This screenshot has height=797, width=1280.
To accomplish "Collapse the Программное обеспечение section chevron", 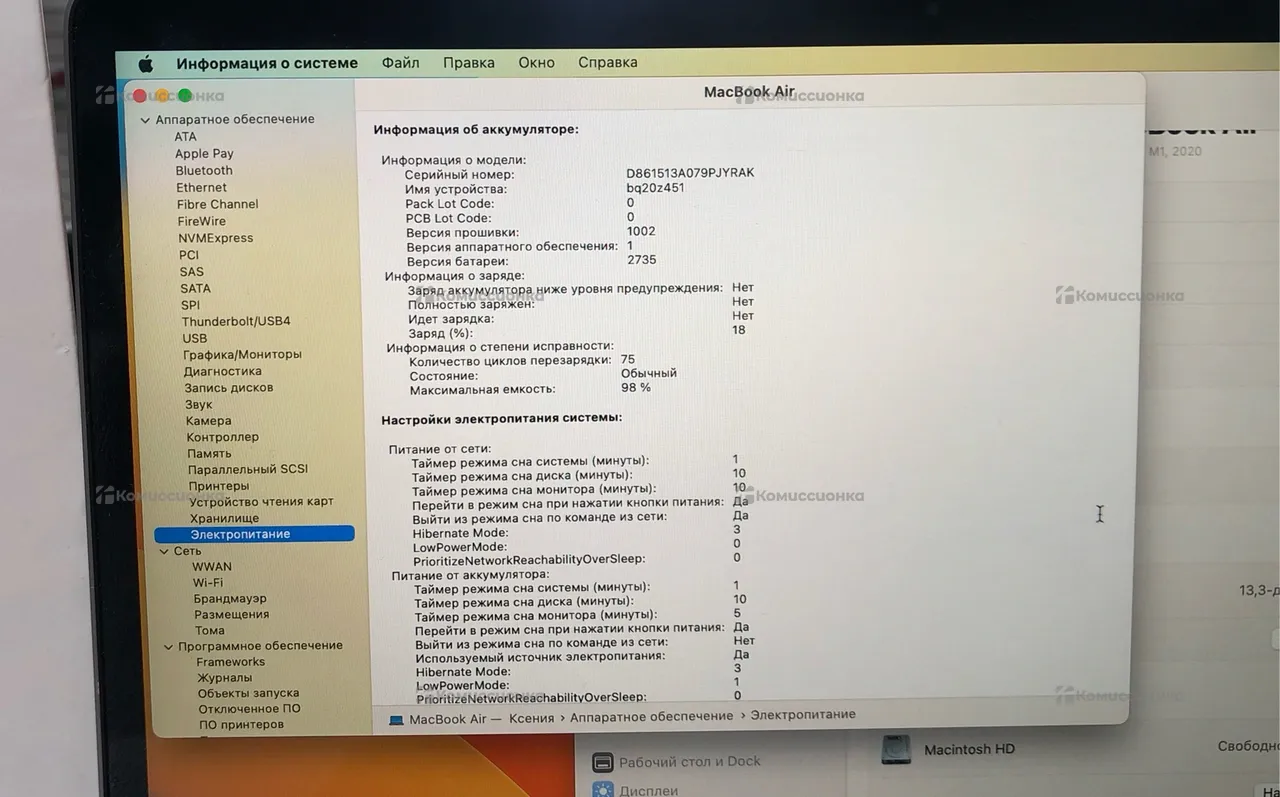I will 169,646.
